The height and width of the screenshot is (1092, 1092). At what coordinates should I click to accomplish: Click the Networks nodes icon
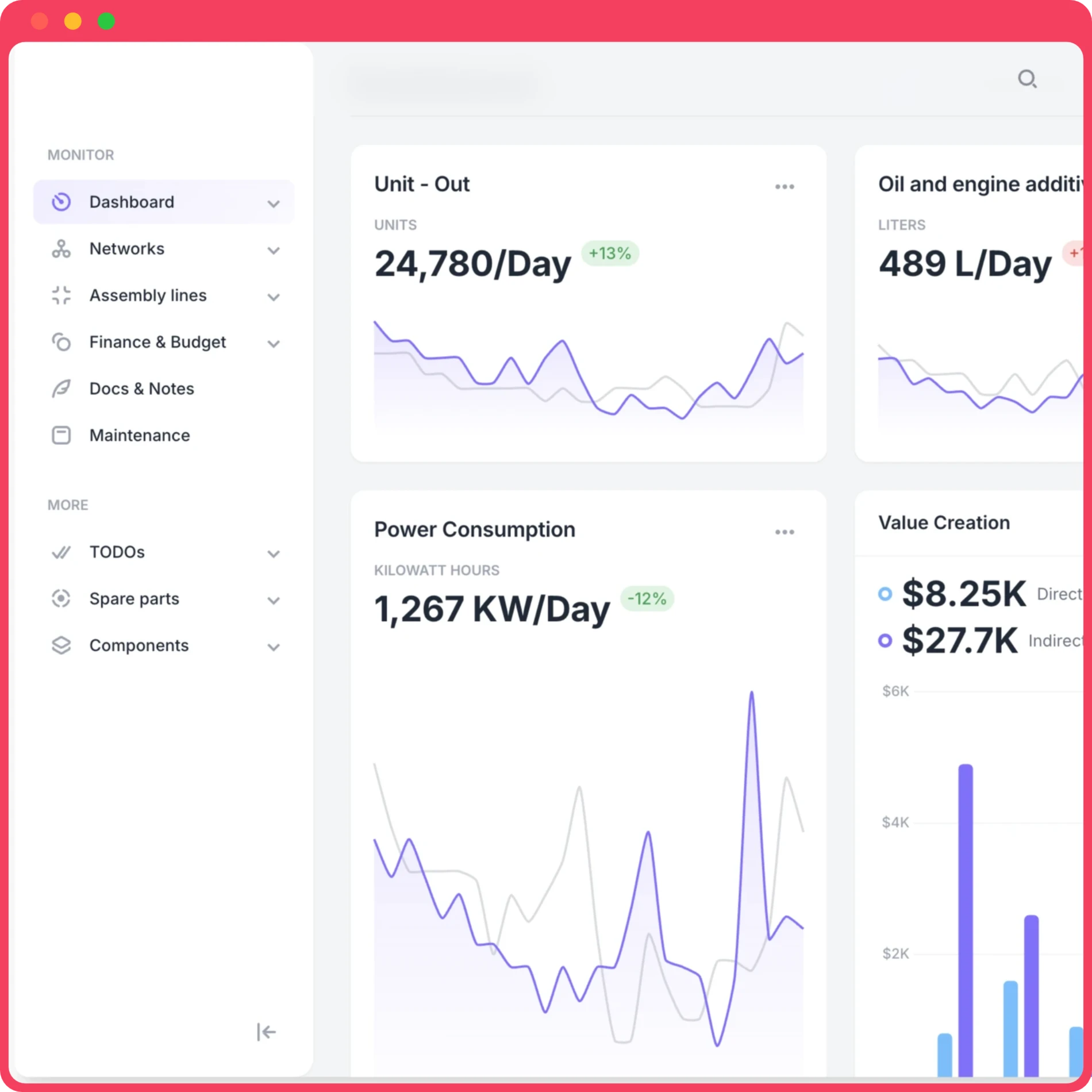tap(61, 249)
